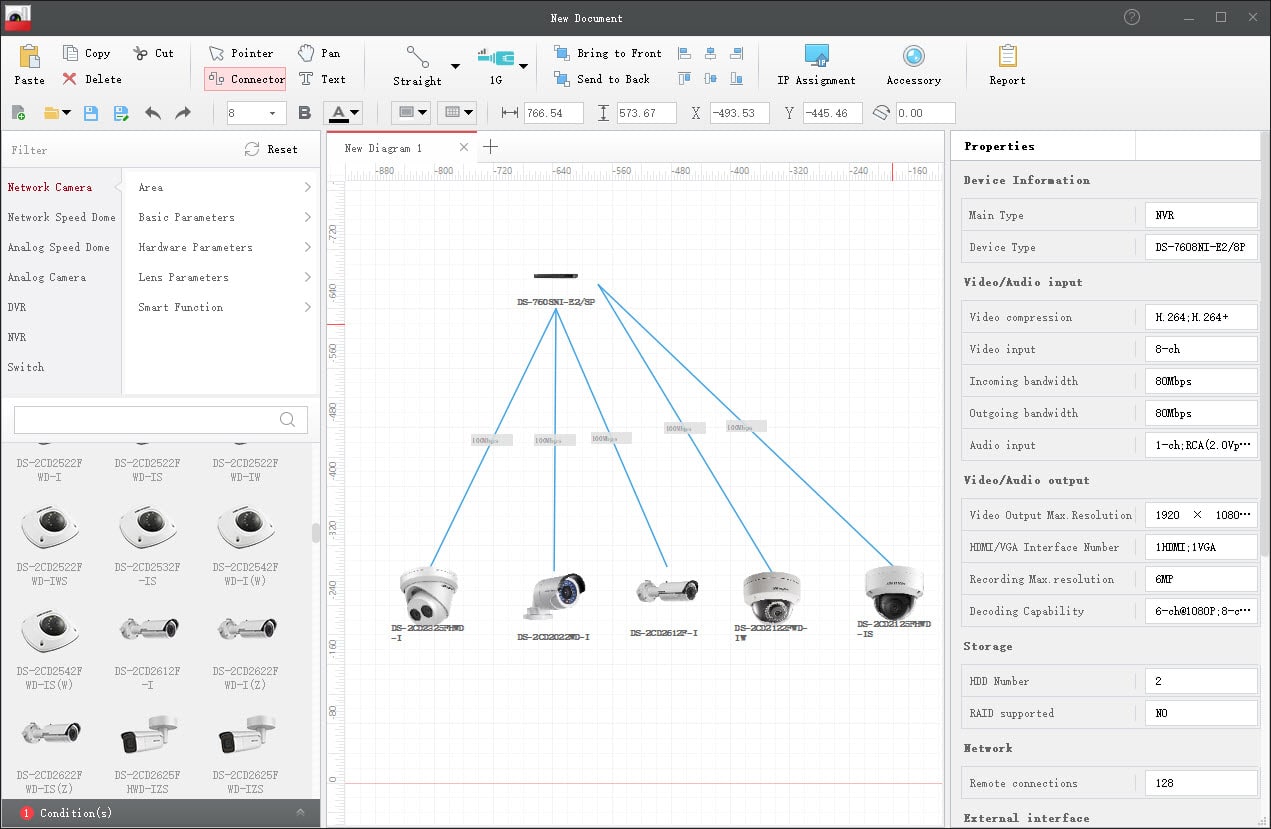Select the Straight connector line style
Image resolution: width=1271 pixels, height=829 pixels.
(417, 66)
